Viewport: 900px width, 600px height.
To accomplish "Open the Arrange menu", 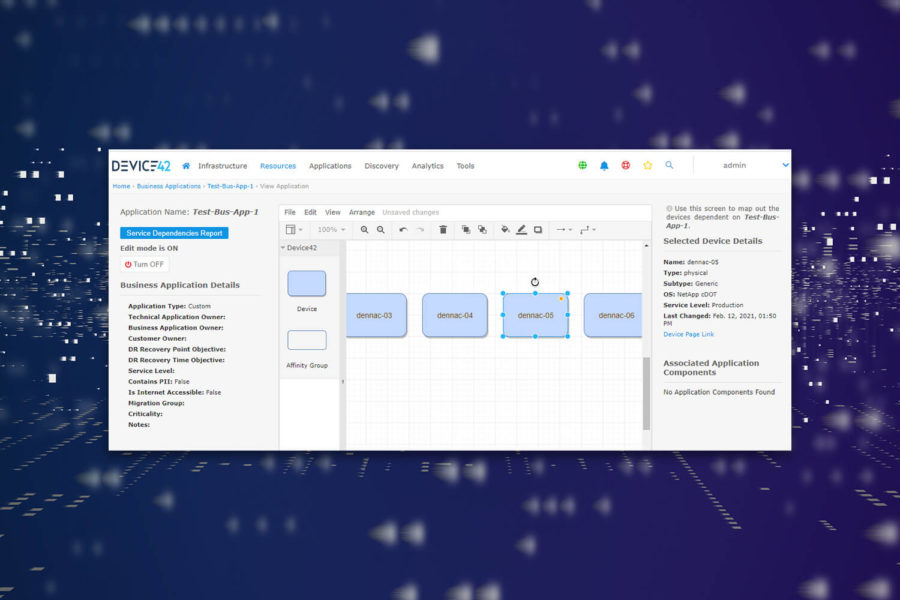I will click(x=362, y=212).
